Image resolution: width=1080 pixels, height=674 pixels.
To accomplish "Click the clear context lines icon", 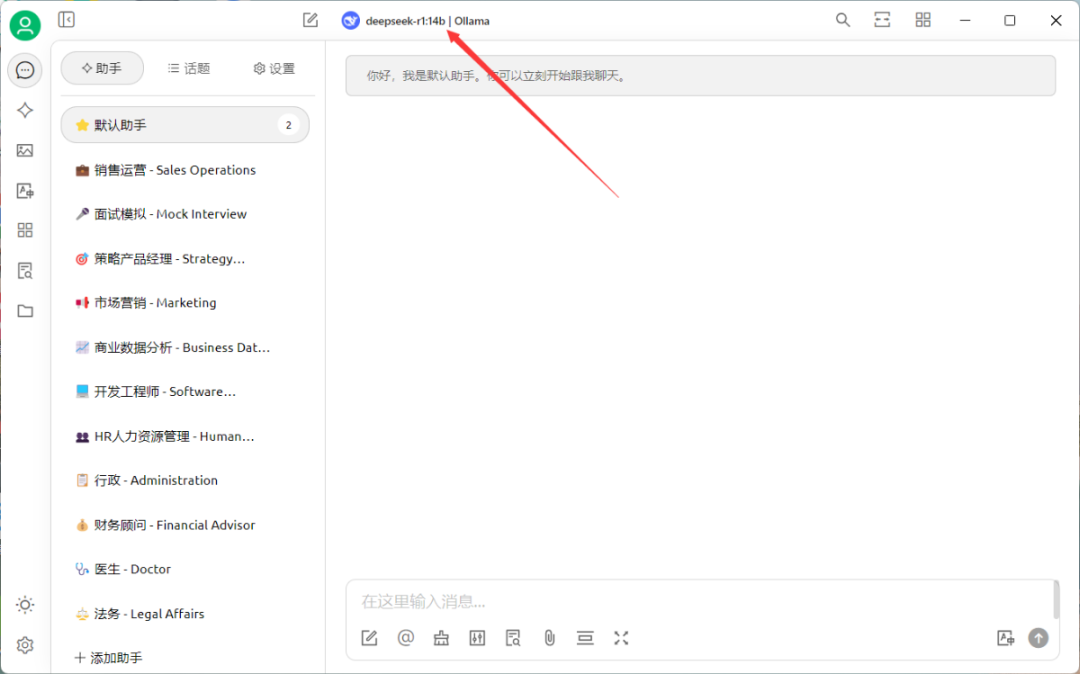I will tap(585, 638).
